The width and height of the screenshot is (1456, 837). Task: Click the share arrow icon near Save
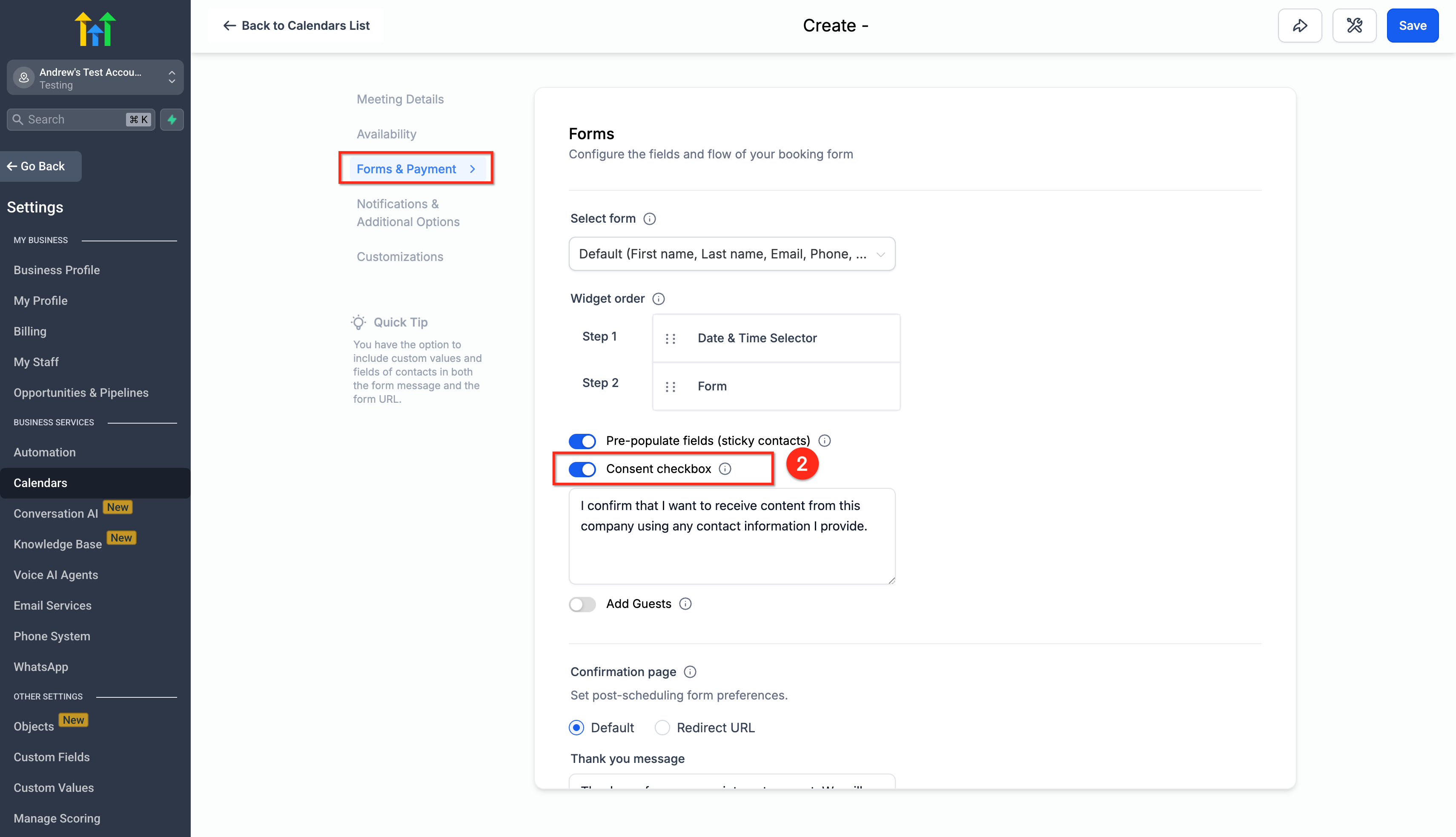[1300, 26]
